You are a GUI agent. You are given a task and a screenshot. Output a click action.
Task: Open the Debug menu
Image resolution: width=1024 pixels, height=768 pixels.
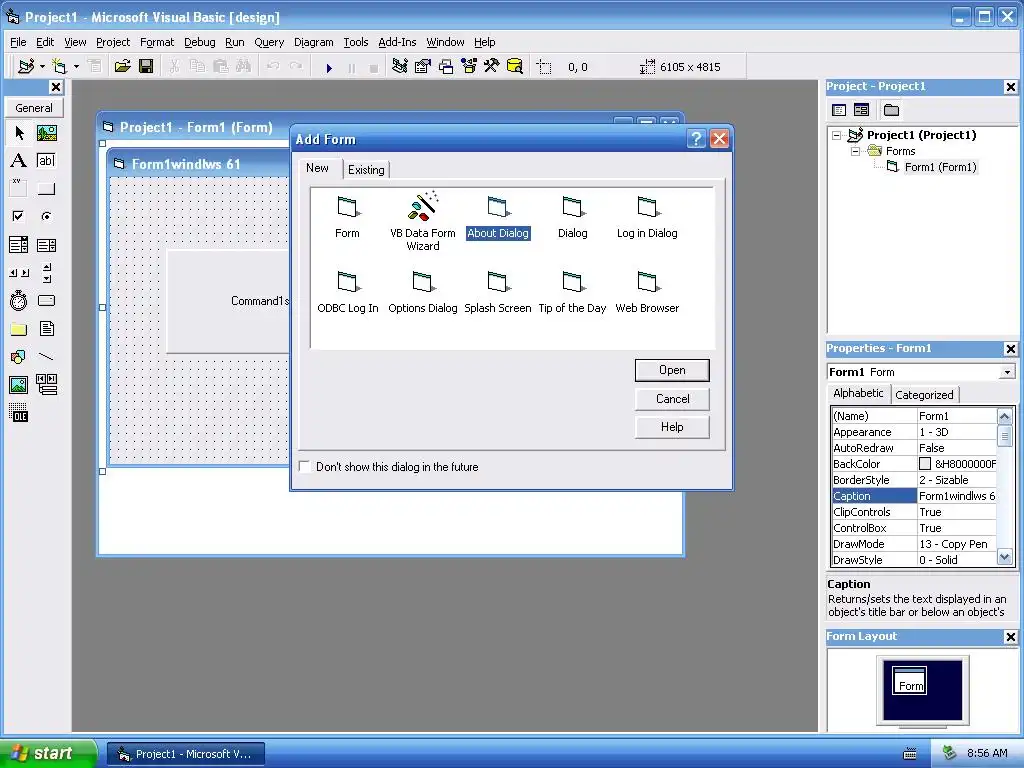point(199,42)
